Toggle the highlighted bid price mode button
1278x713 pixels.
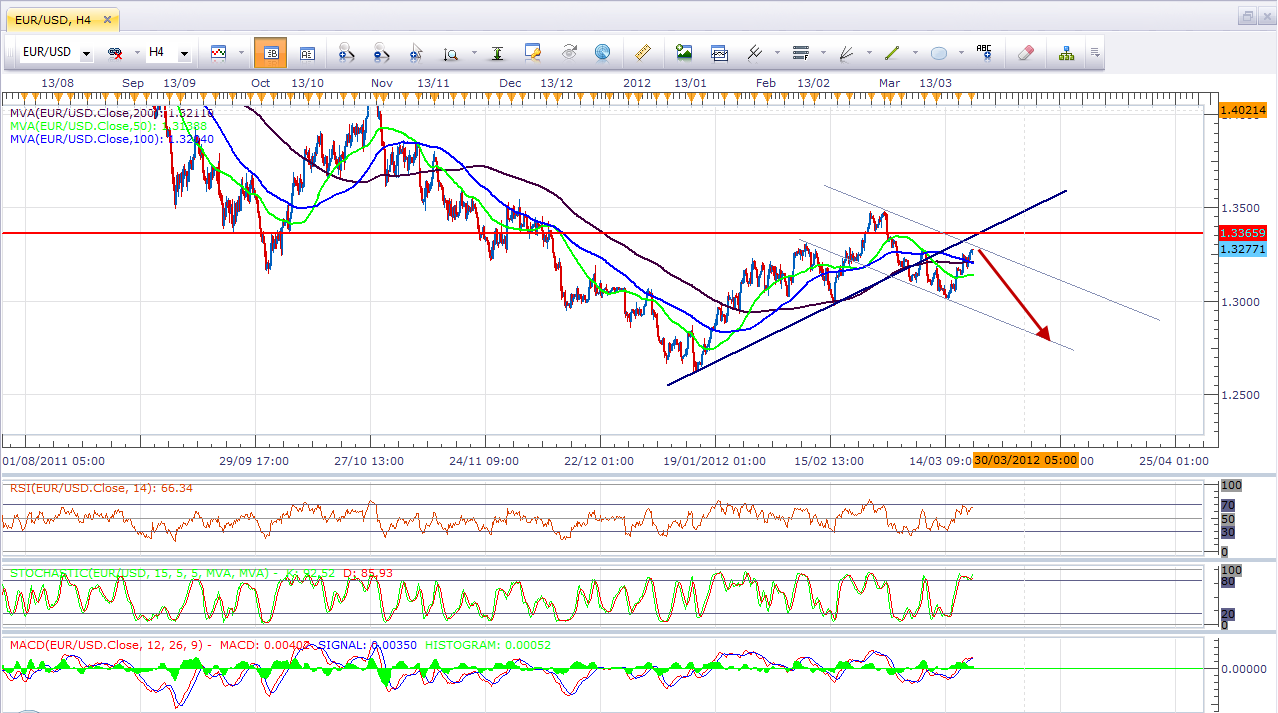coord(270,52)
